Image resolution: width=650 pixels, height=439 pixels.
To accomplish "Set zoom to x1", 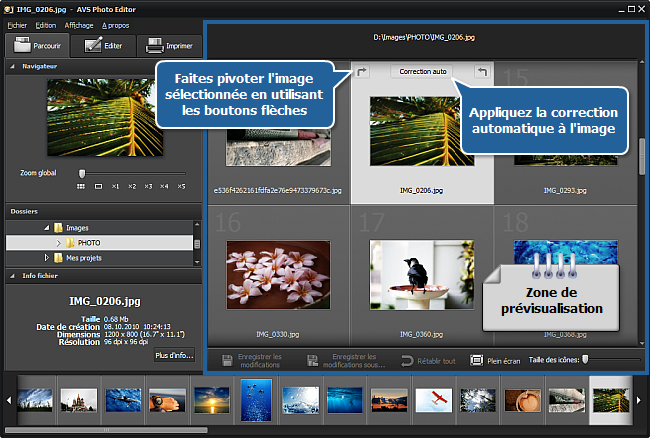I will pyautogui.click(x=115, y=187).
